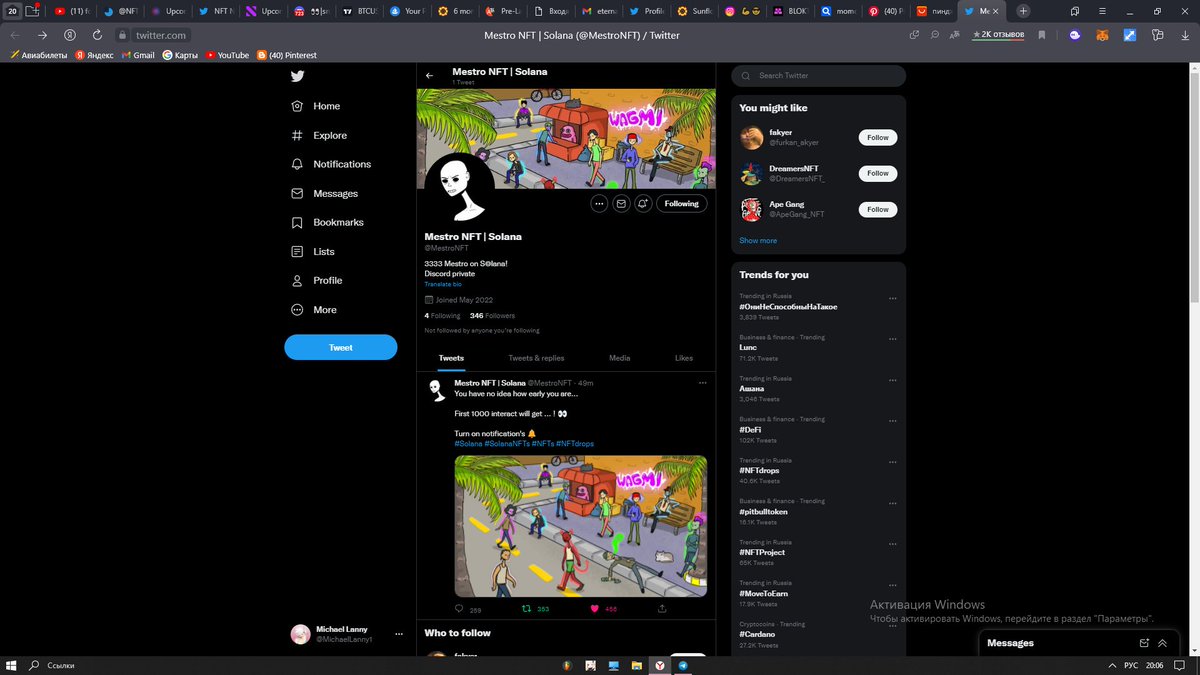The width and height of the screenshot is (1200, 675).
Task: Switch to Likes tab
Action: [x=684, y=358]
